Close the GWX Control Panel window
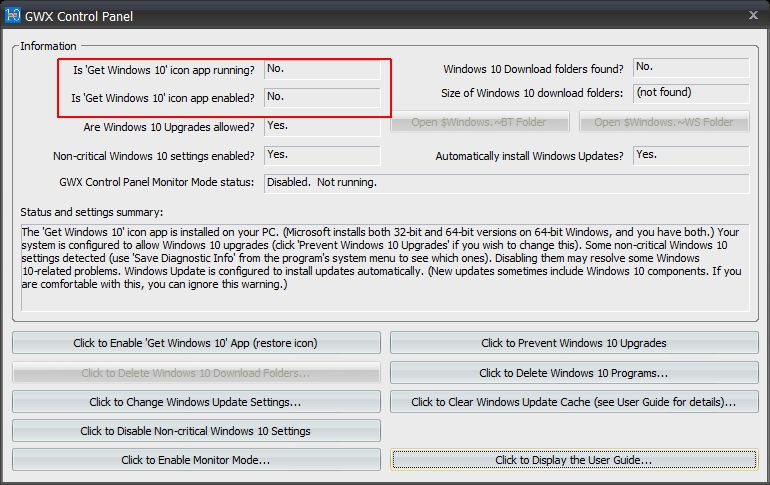The height and width of the screenshot is (485, 770). pyautogui.click(x=752, y=15)
